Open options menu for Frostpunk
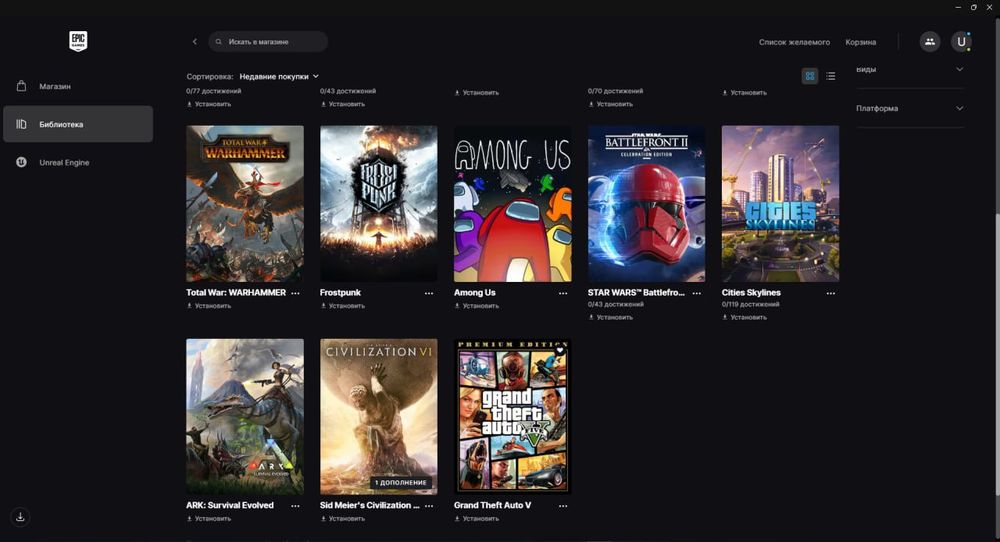 (429, 293)
